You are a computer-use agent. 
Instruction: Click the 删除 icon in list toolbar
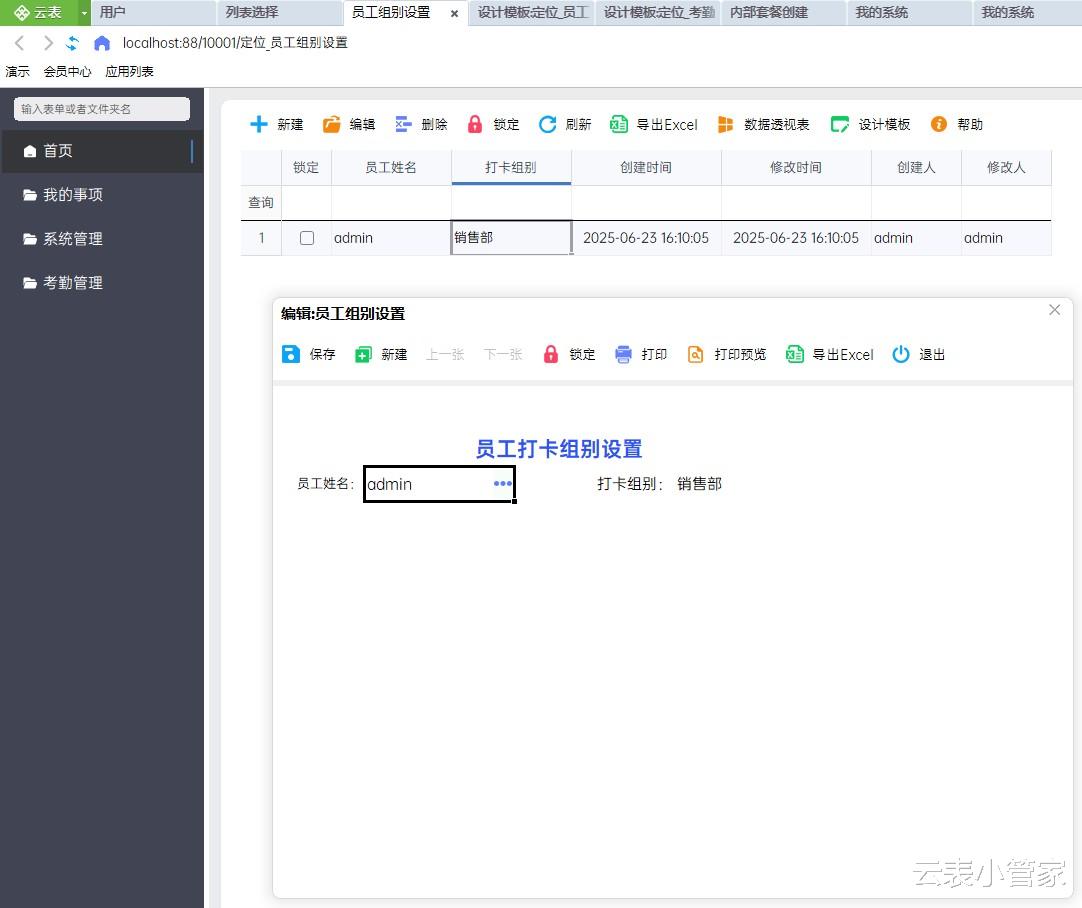pyautogui.click(x=404, y=124)
